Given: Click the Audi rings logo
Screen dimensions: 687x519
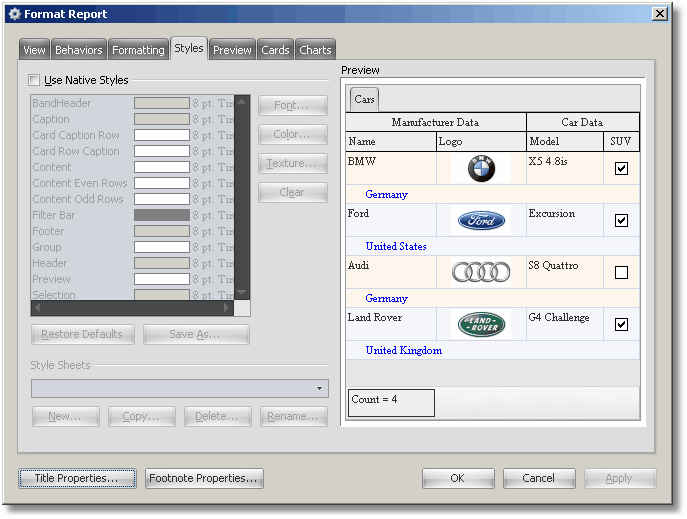Looking at the screenshot, I should point(481,272).
